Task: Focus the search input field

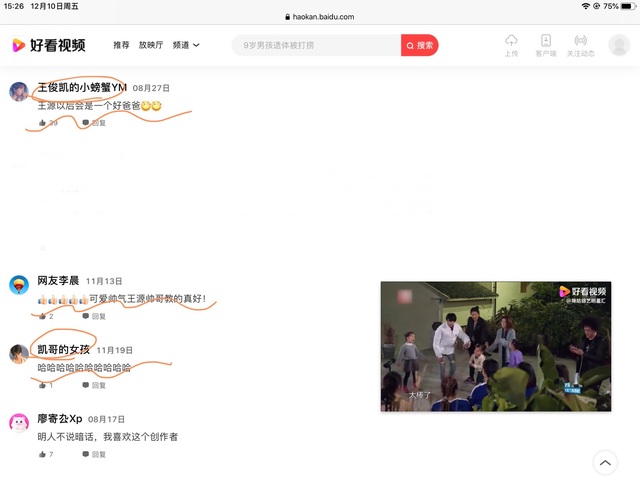Action: 316,45
